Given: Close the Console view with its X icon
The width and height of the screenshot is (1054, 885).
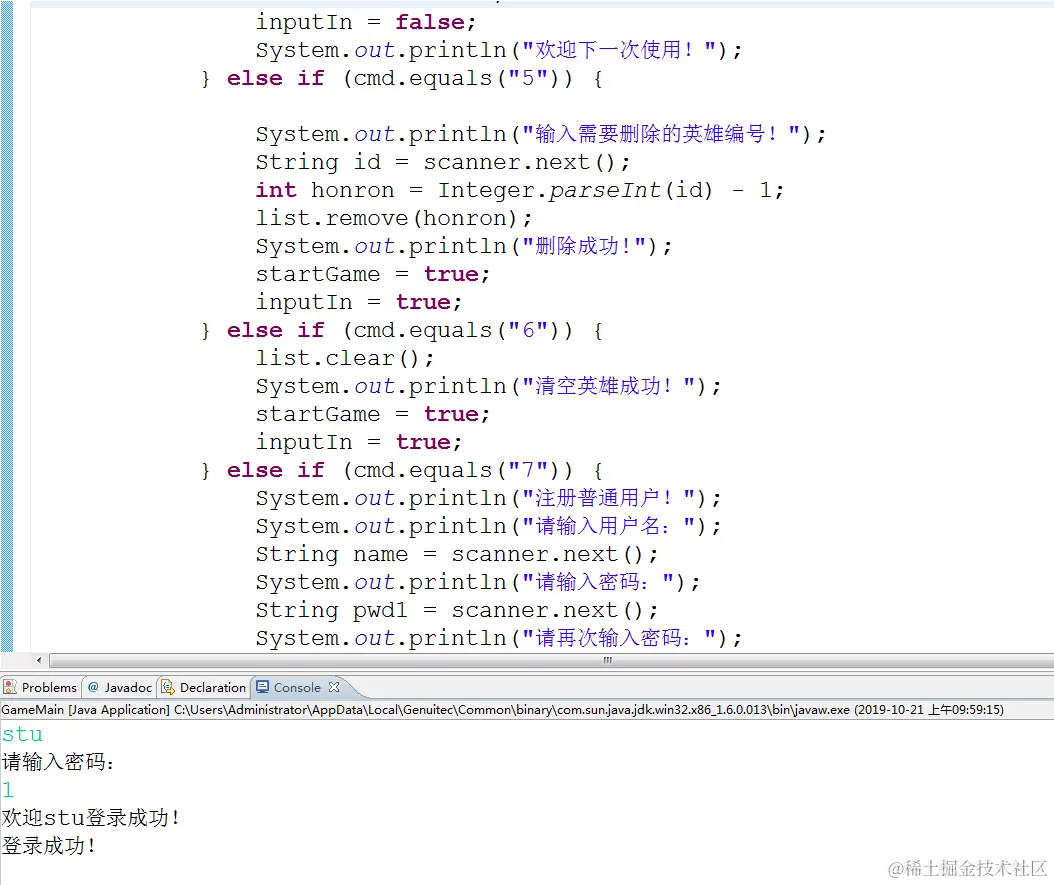Looking at the screenshot, I should pos(334,687).
